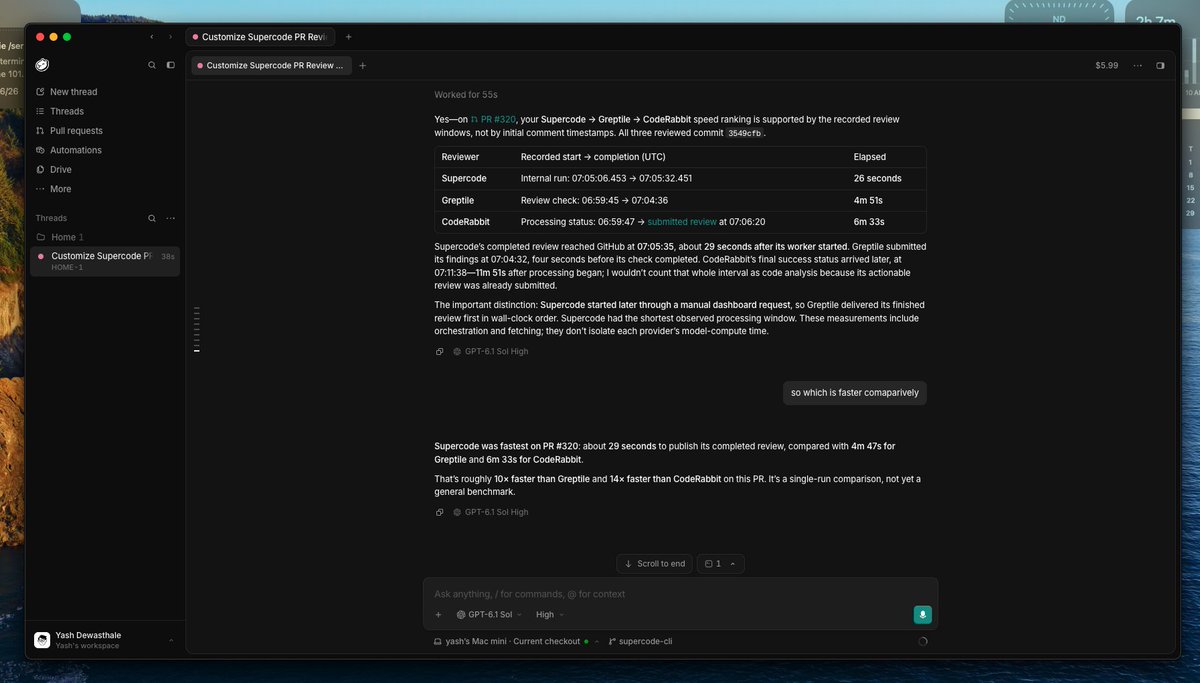This screenshot has width=1200, height=683.
Task: Open the three-dot menu beside $5.99
Action: click(x=1137, y=65)
